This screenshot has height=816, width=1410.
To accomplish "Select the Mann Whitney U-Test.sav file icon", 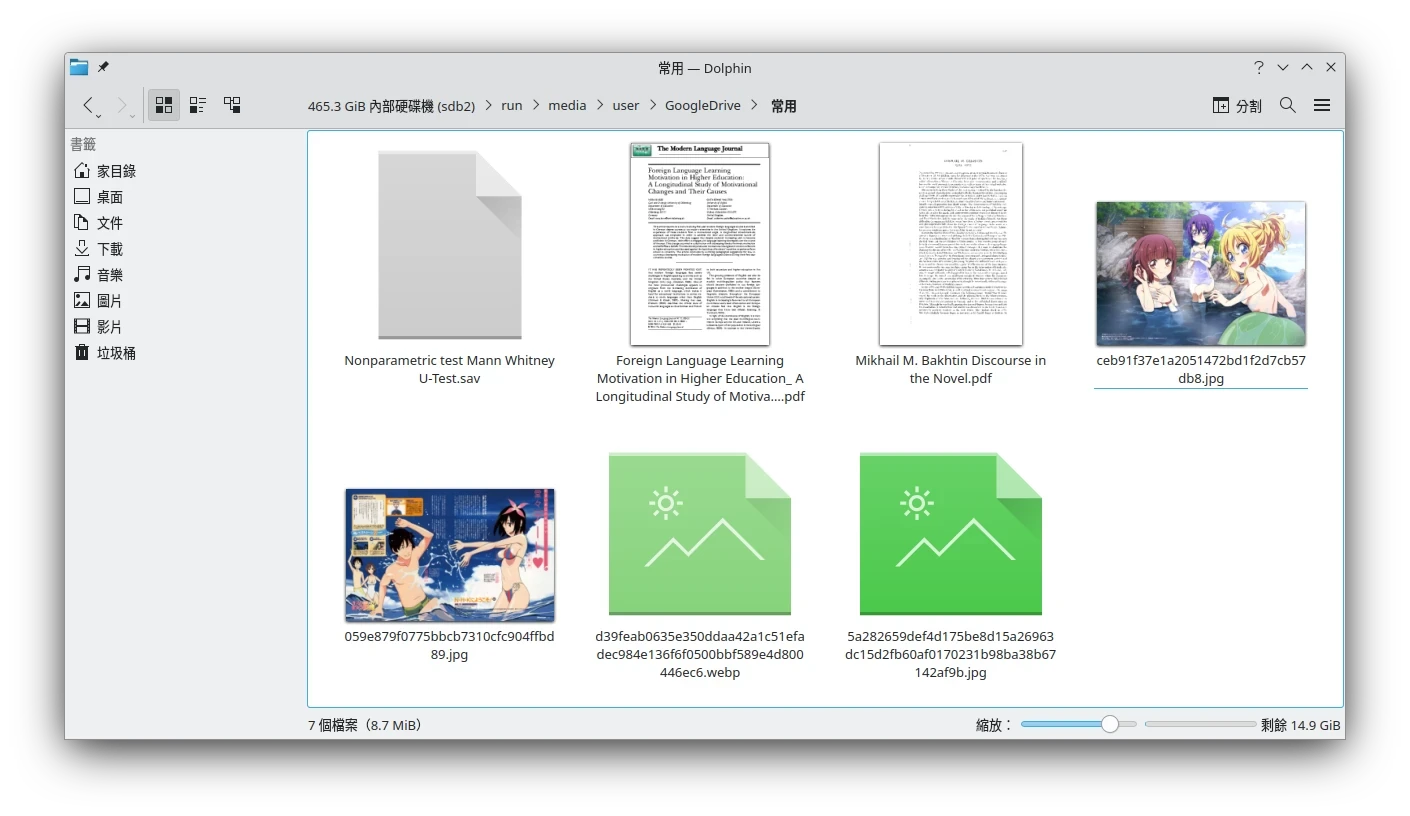I will [x=450, y=245].
